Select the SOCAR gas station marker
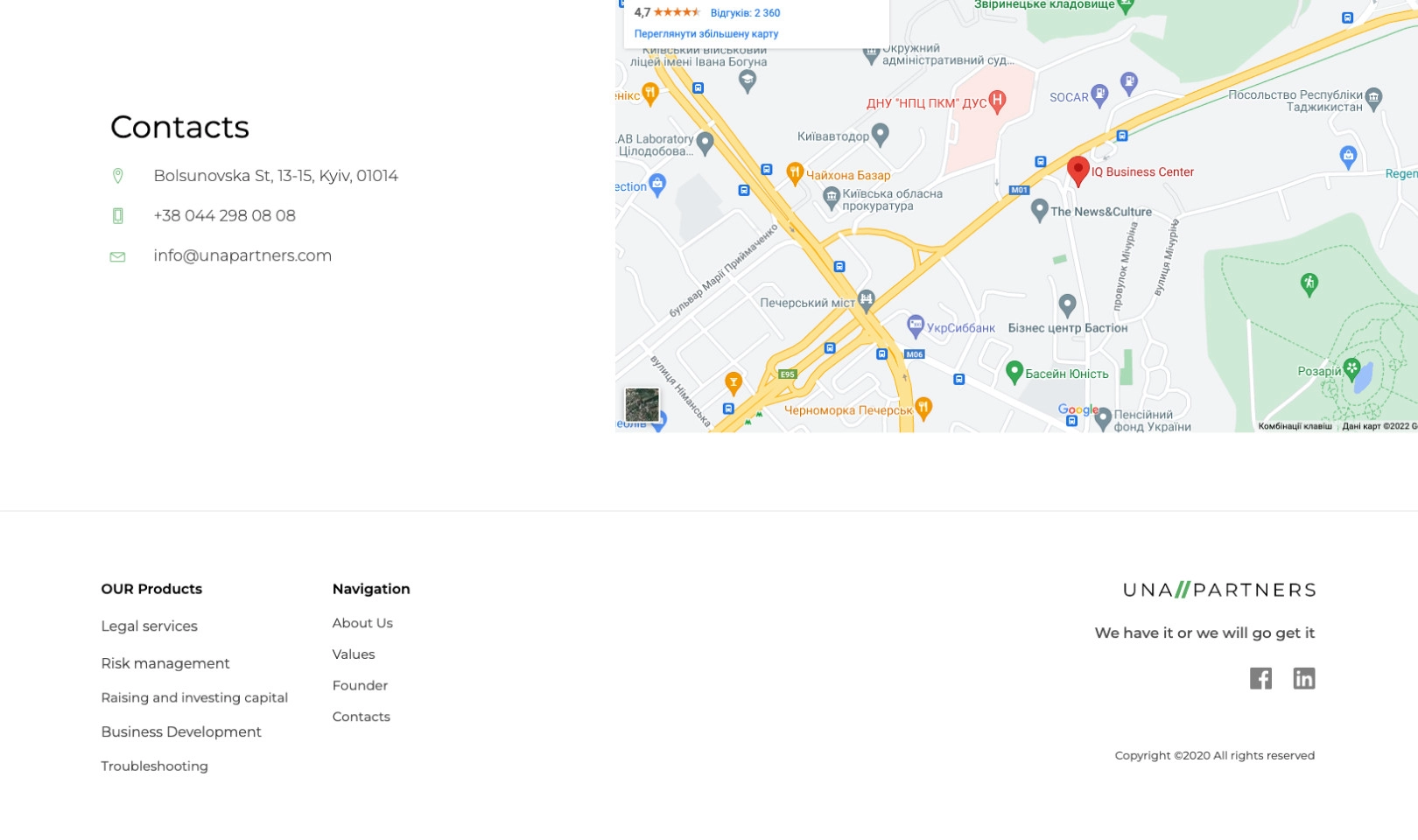The height and width of the screenshot is (840, 1418). click(1100, 95)
